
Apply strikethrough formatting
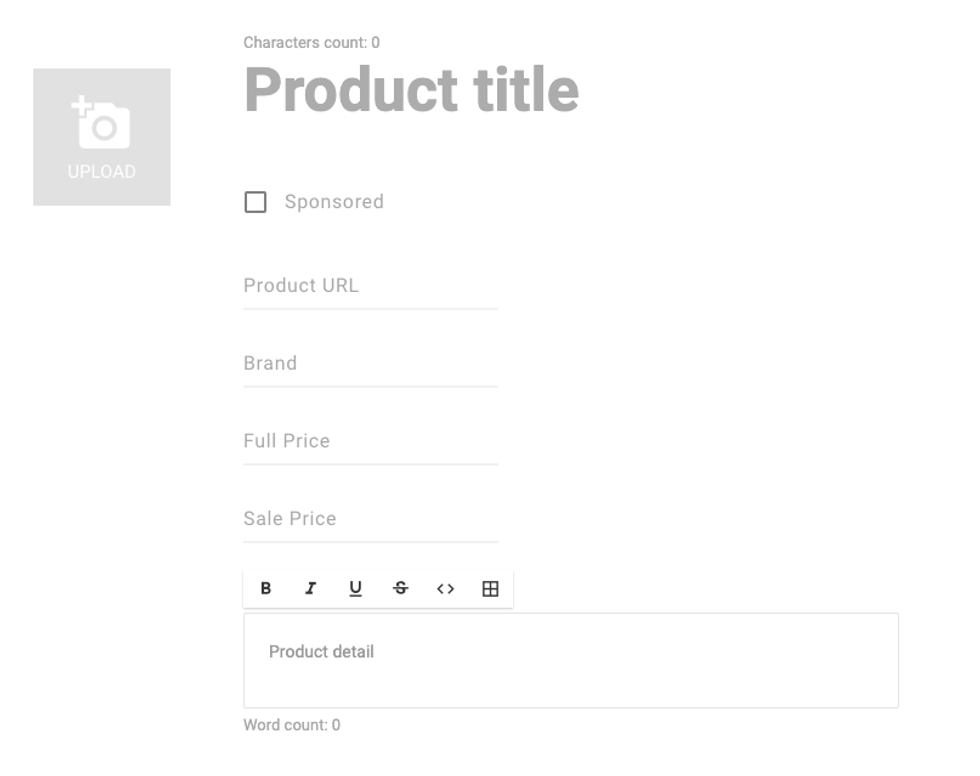point(401,589)
